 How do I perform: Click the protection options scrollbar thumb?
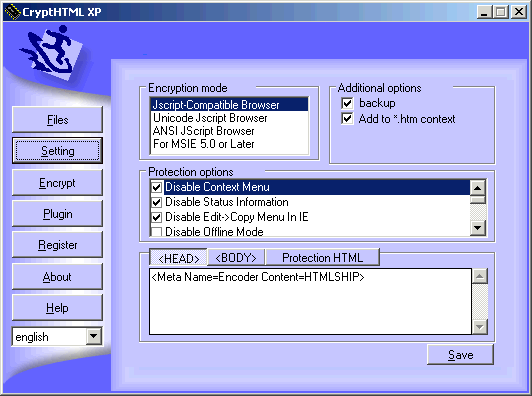click(477, 200)
